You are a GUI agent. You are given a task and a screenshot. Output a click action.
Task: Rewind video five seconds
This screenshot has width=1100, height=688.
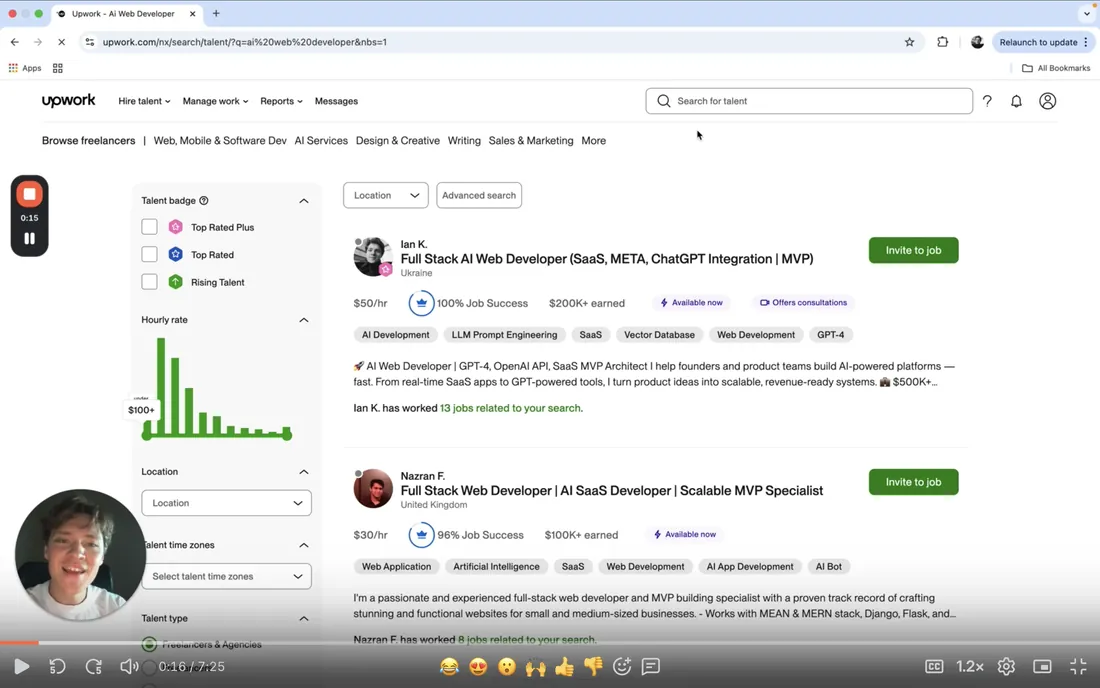[x=58, y=666]
